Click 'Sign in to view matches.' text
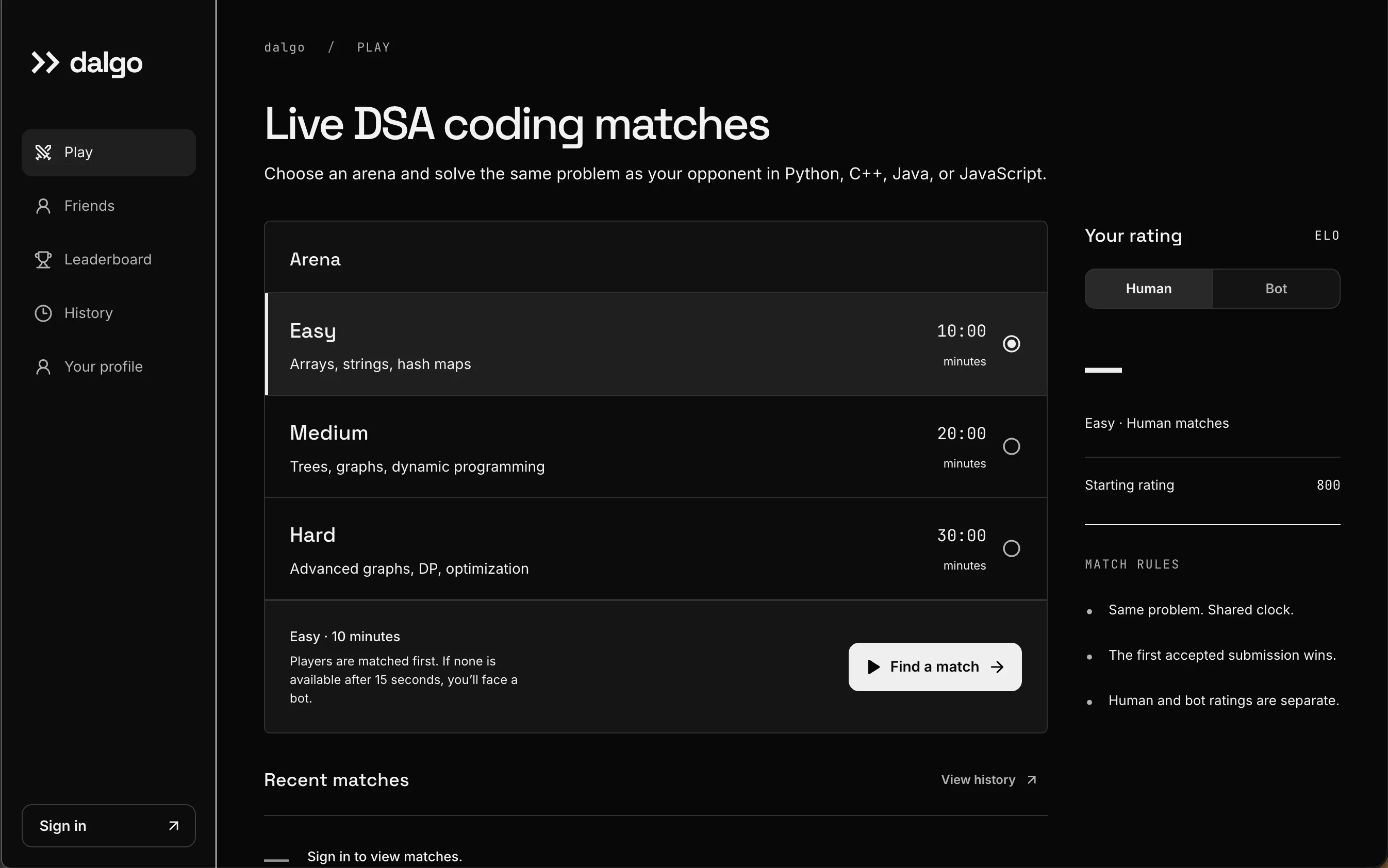The width and height of the screenshot is (1388, 868). [x=385, y=857]
